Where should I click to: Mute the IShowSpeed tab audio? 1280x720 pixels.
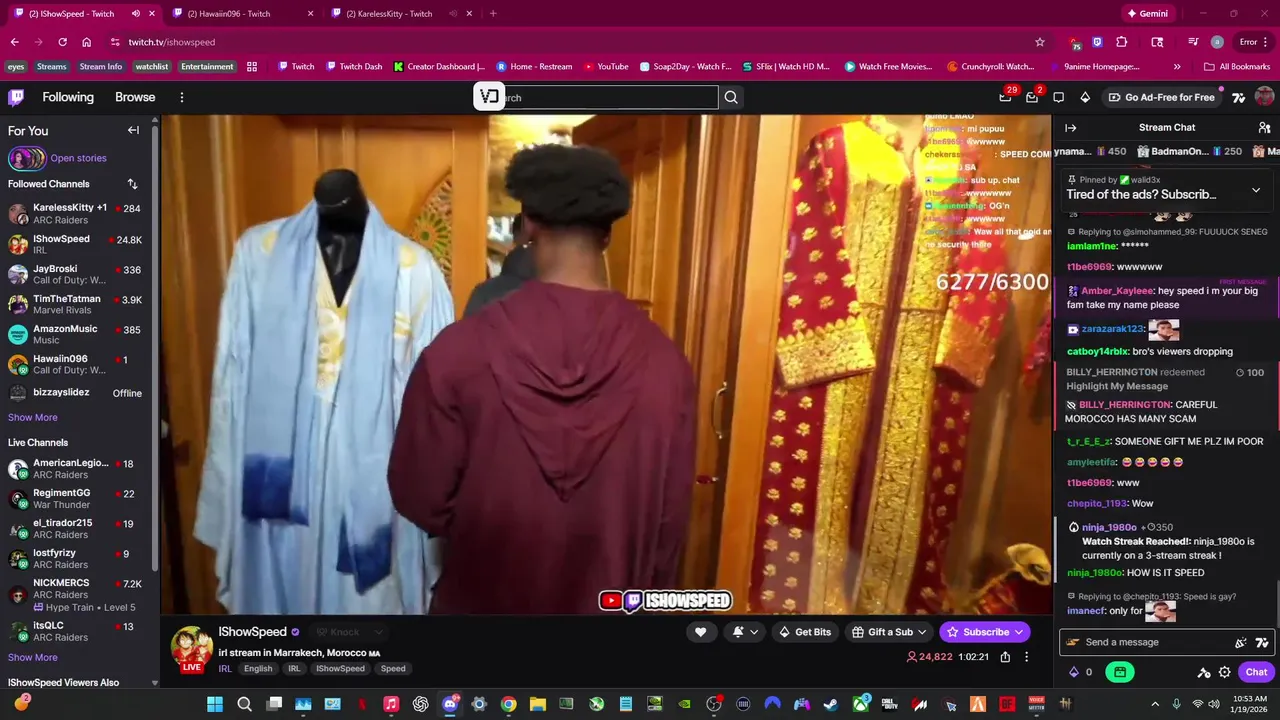click(x=135, y=13)
